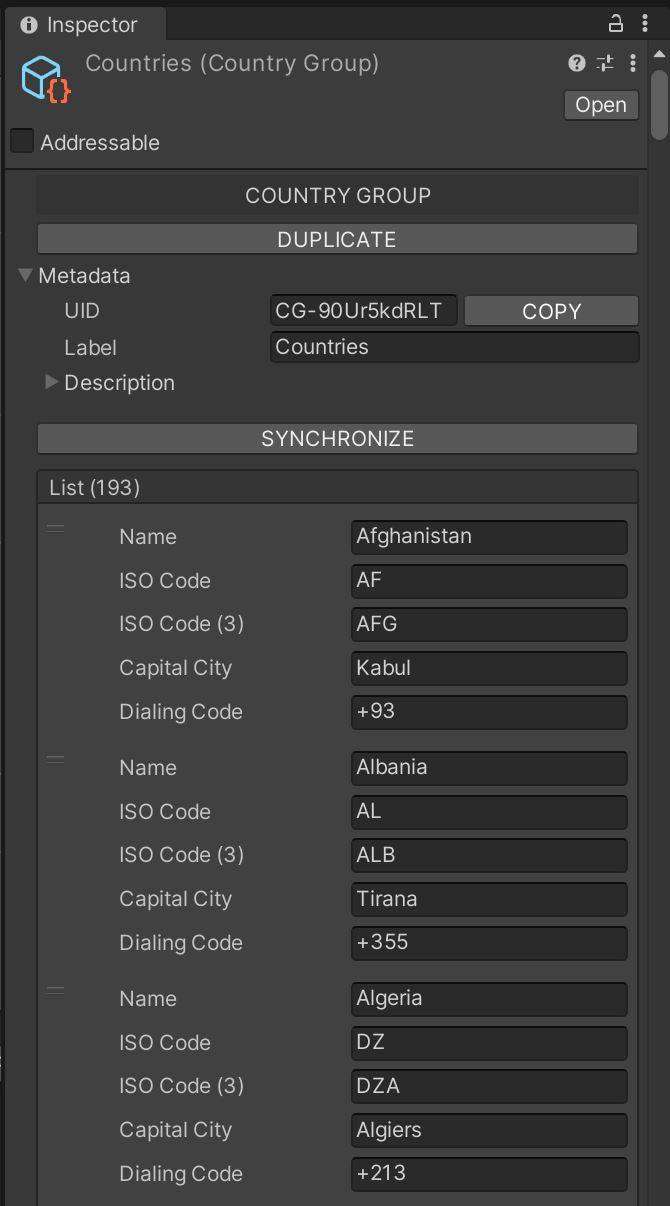Click the SYNCHRONIZE button

[337, 438]
